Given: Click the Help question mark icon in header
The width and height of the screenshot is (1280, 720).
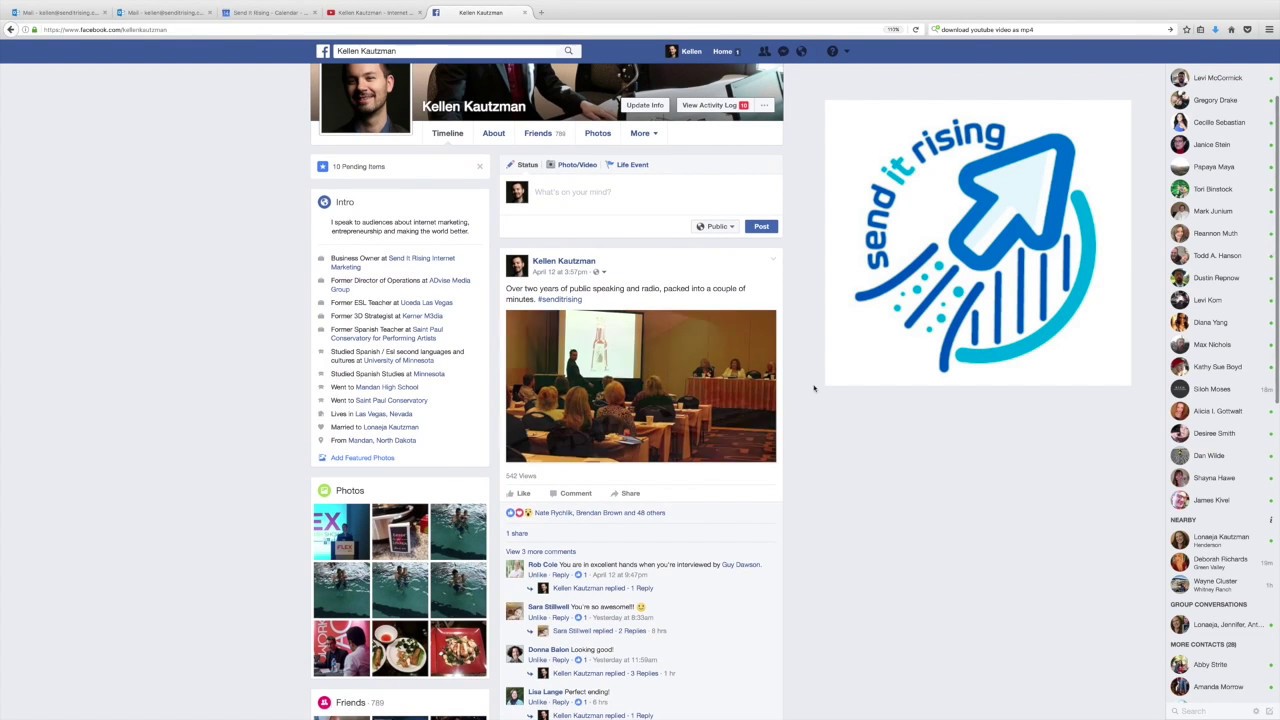Looking at the screenshot, I should [832, 51].
